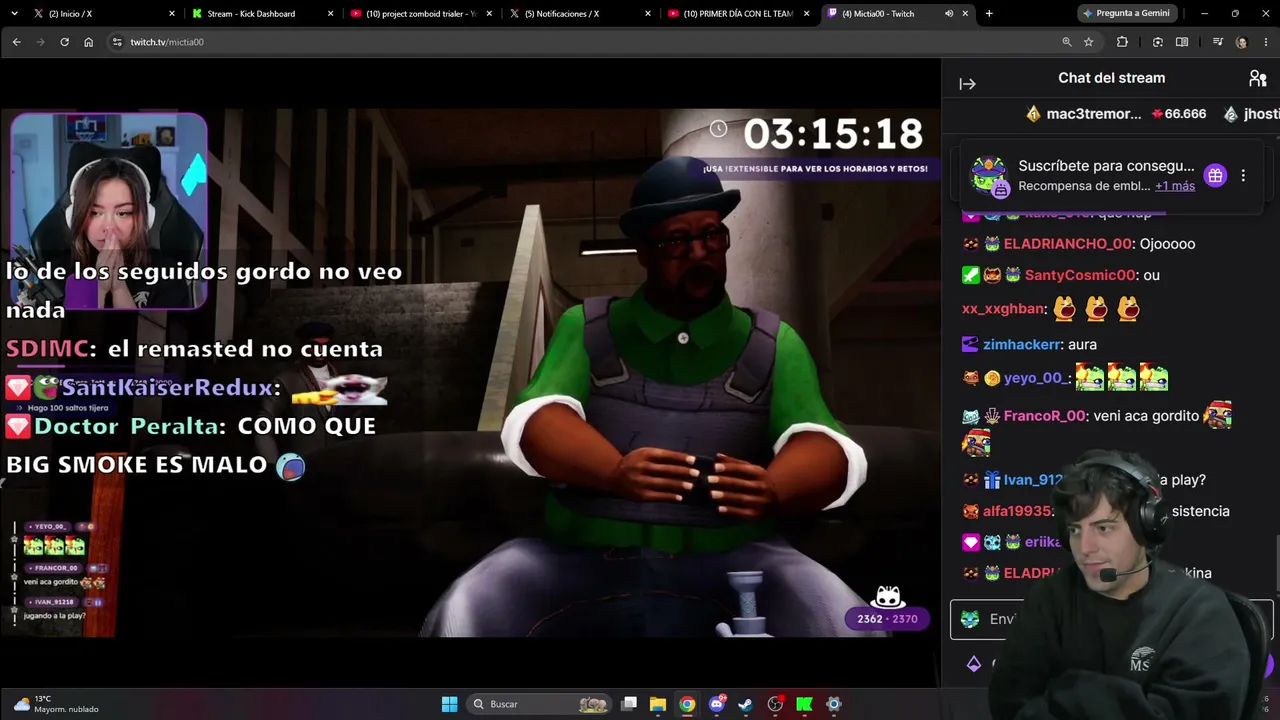
Task: Open File Explorer from the taskbar
Action: (658, 704)
